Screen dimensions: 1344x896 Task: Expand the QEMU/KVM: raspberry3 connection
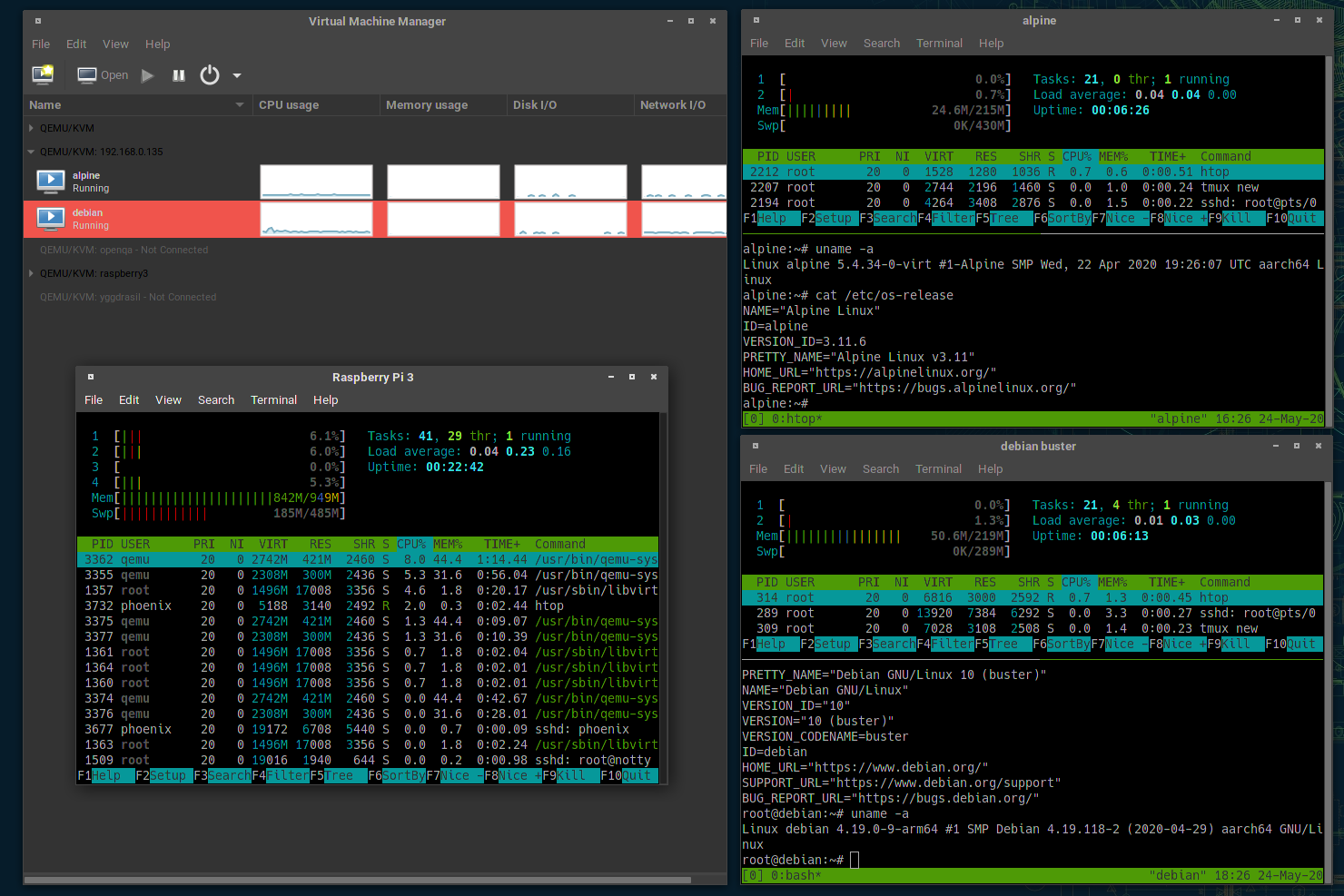(x=32, y=273)
